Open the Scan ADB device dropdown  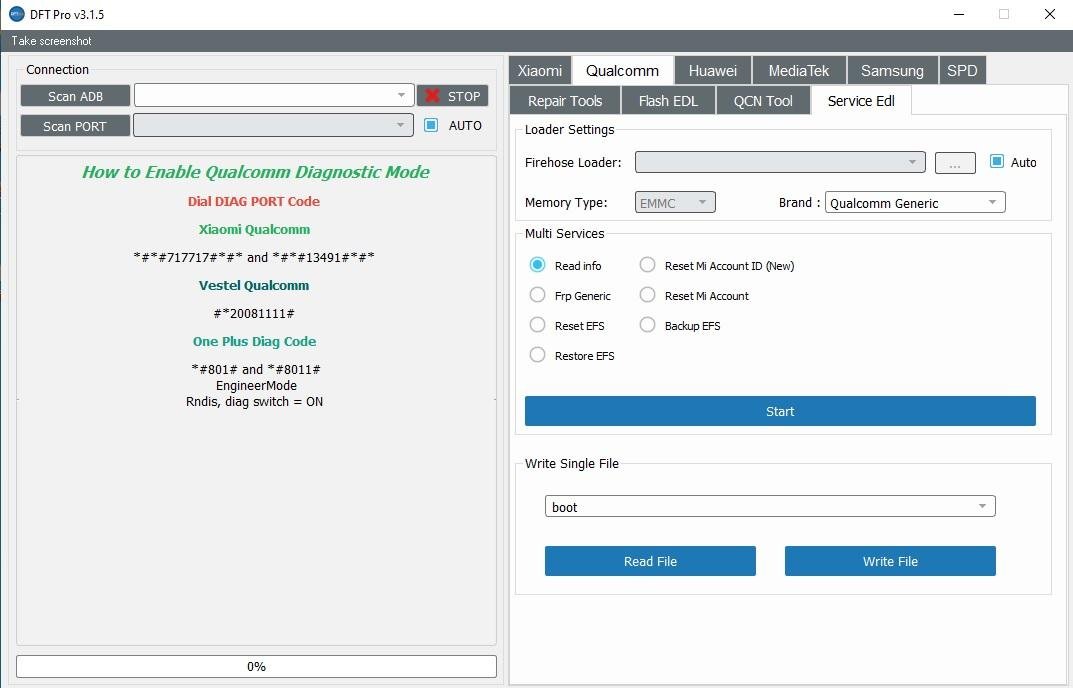click(x=273, y=95)
